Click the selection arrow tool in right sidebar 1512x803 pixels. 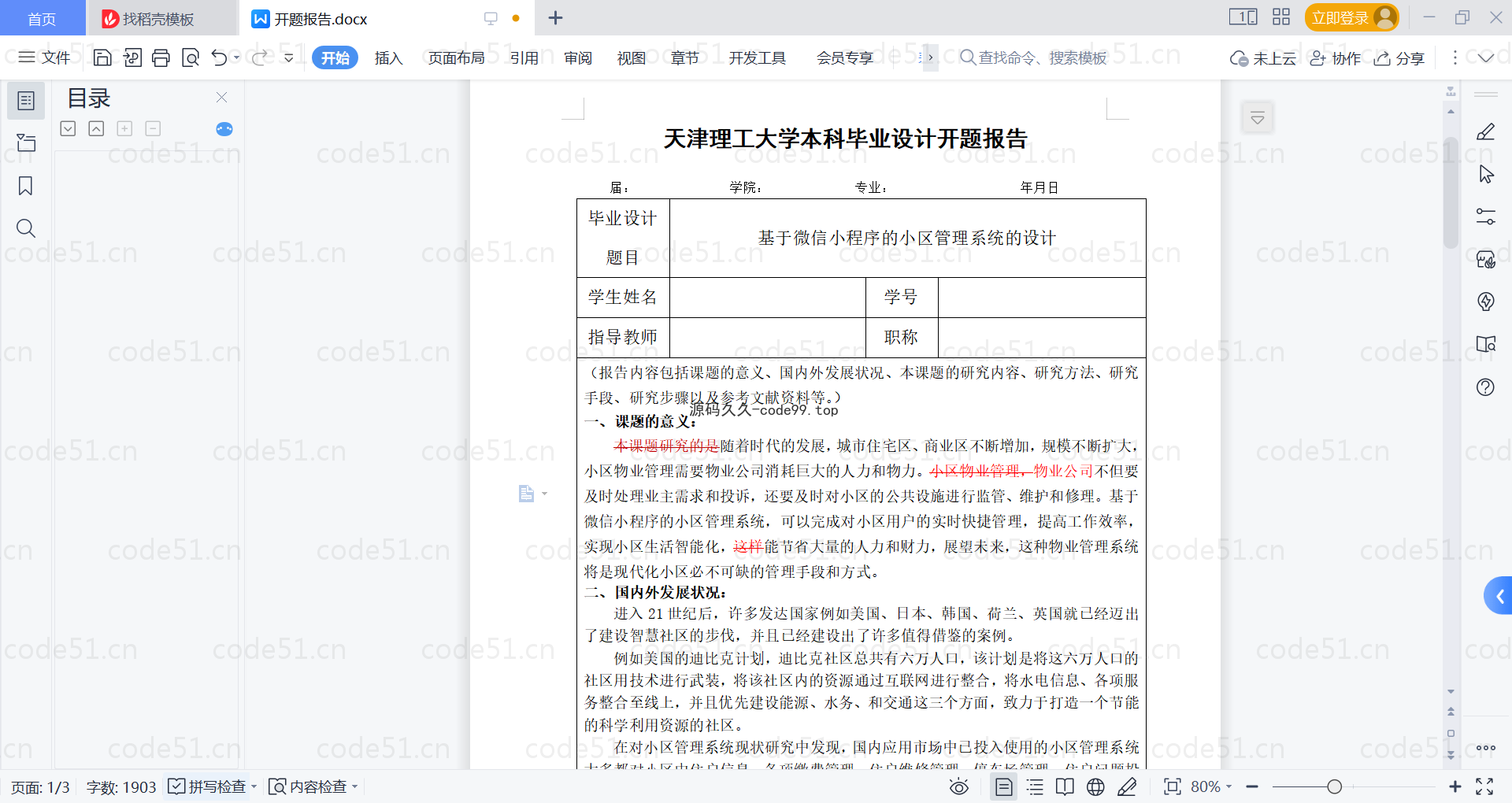tap(1486, 174)
